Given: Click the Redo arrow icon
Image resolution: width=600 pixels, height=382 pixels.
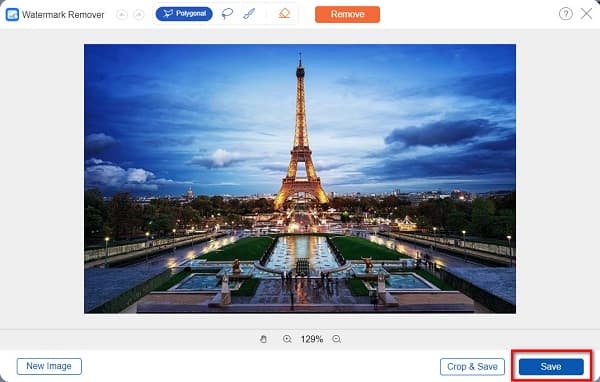Looking at the screenshot, I should (x=139, y=15).
